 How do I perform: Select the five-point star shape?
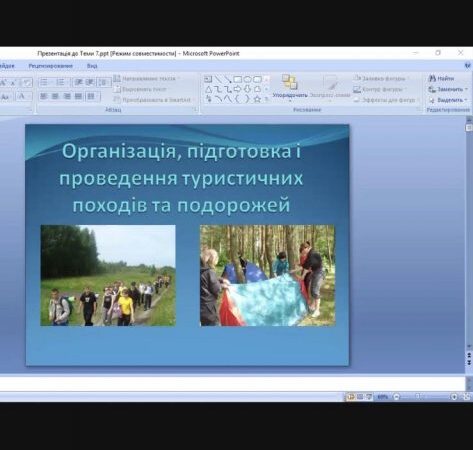click(x=257, y=99)
